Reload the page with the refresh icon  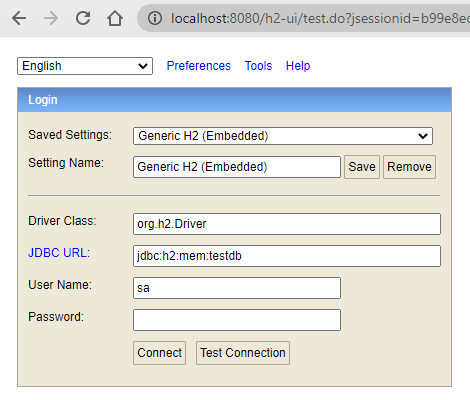83,18
